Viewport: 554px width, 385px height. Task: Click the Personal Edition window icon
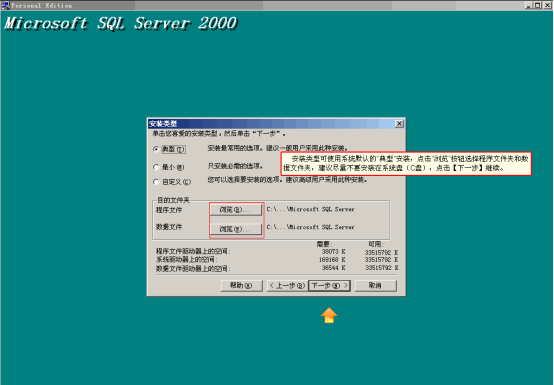tap(5, 5)
